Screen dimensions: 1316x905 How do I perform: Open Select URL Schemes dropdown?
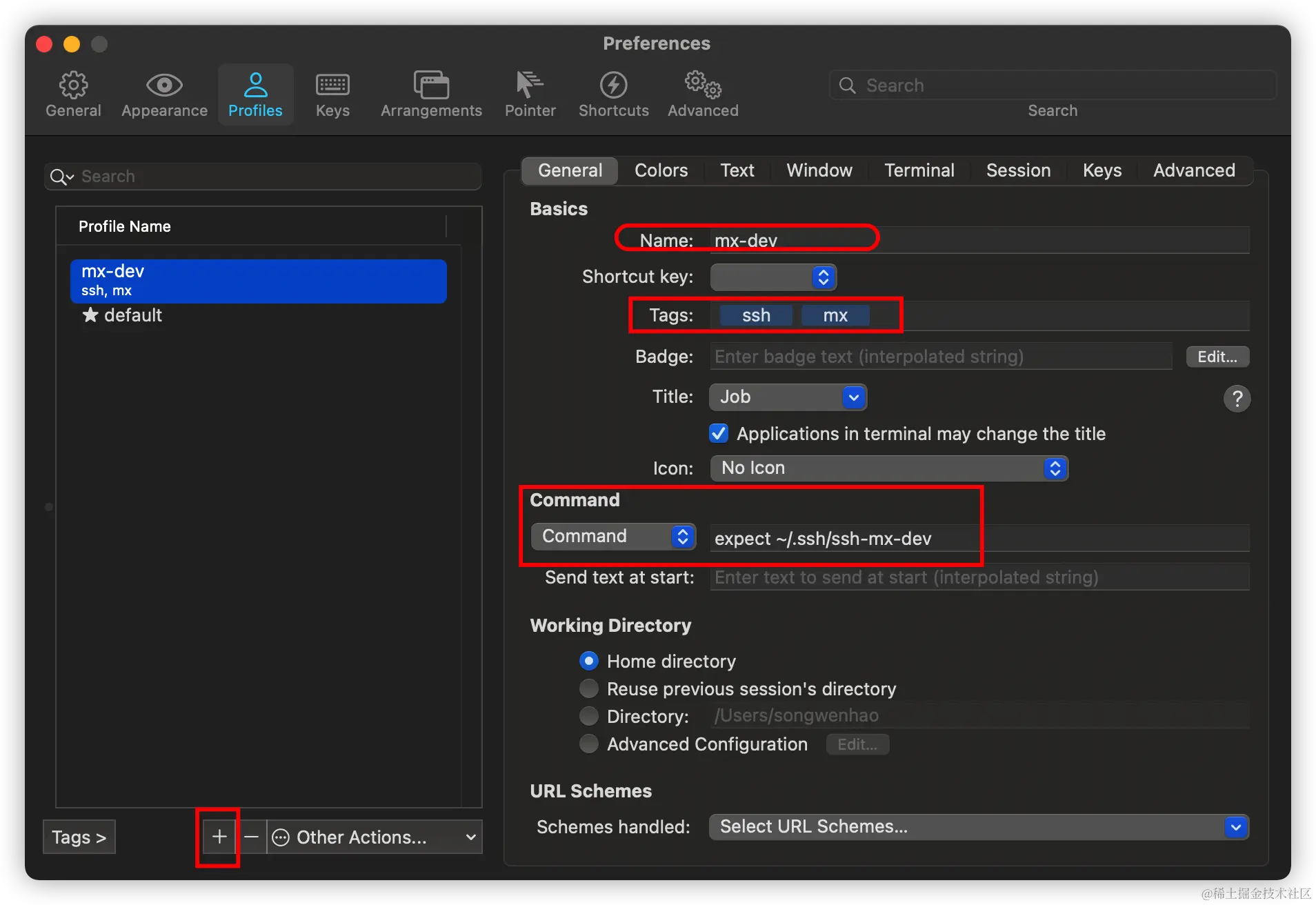[x=979, y=826]
